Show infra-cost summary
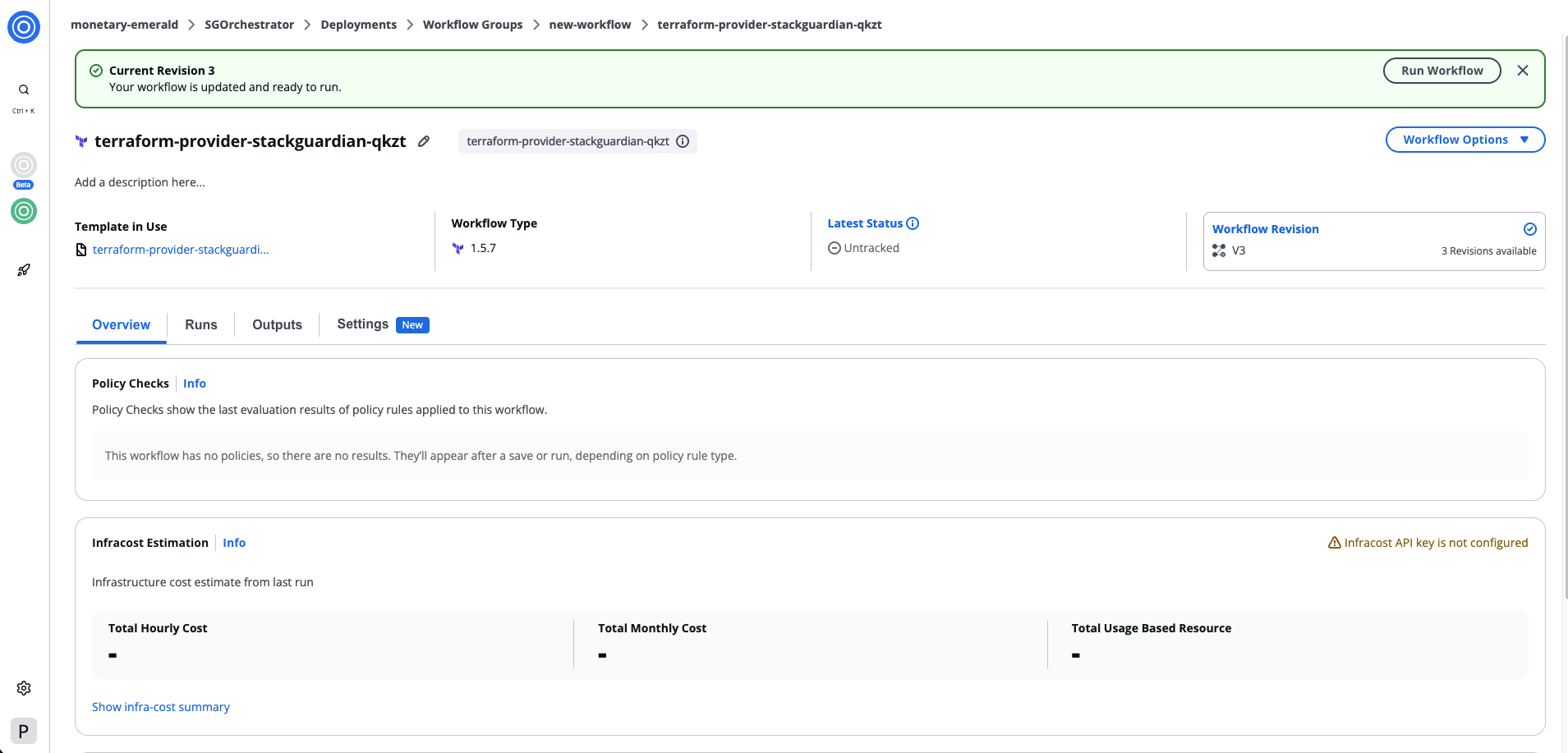This screenshot has width=1568, height=753. pyautogui.click(x=161, y=707)
